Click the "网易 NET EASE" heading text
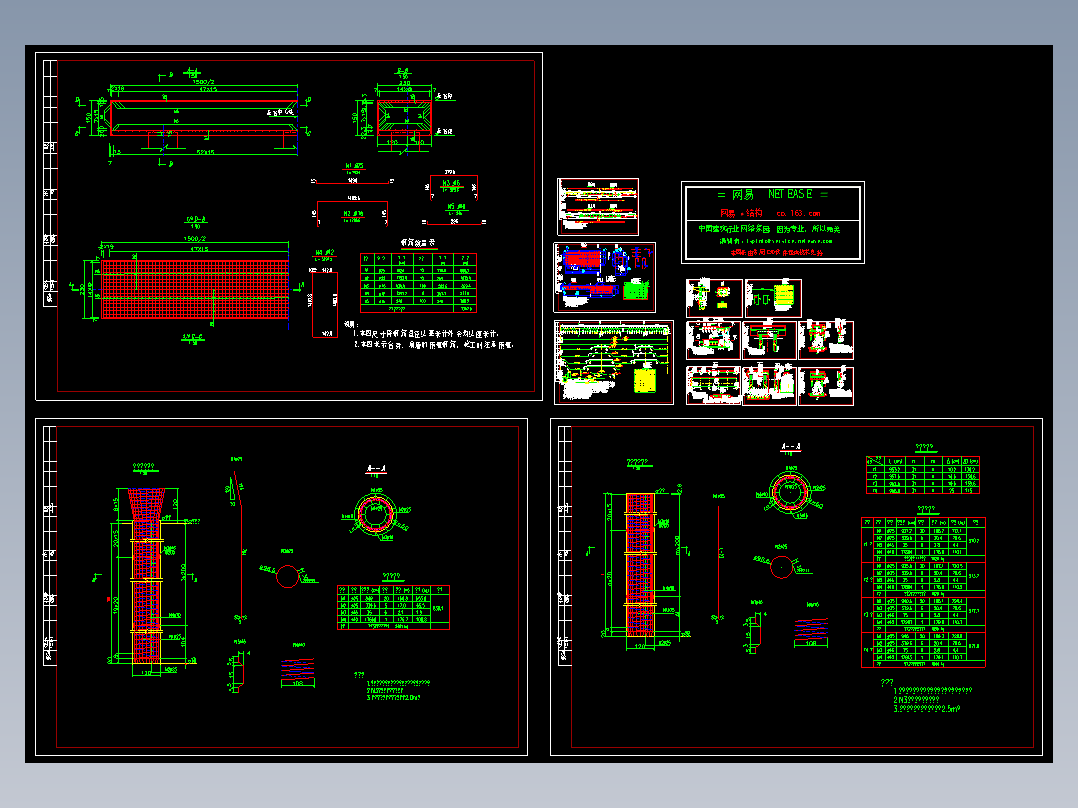 click(x=772, y=195)
